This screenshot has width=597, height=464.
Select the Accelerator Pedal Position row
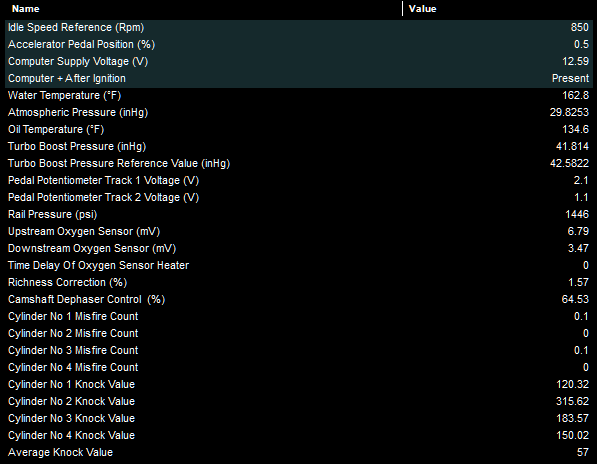tap(299, 45)
